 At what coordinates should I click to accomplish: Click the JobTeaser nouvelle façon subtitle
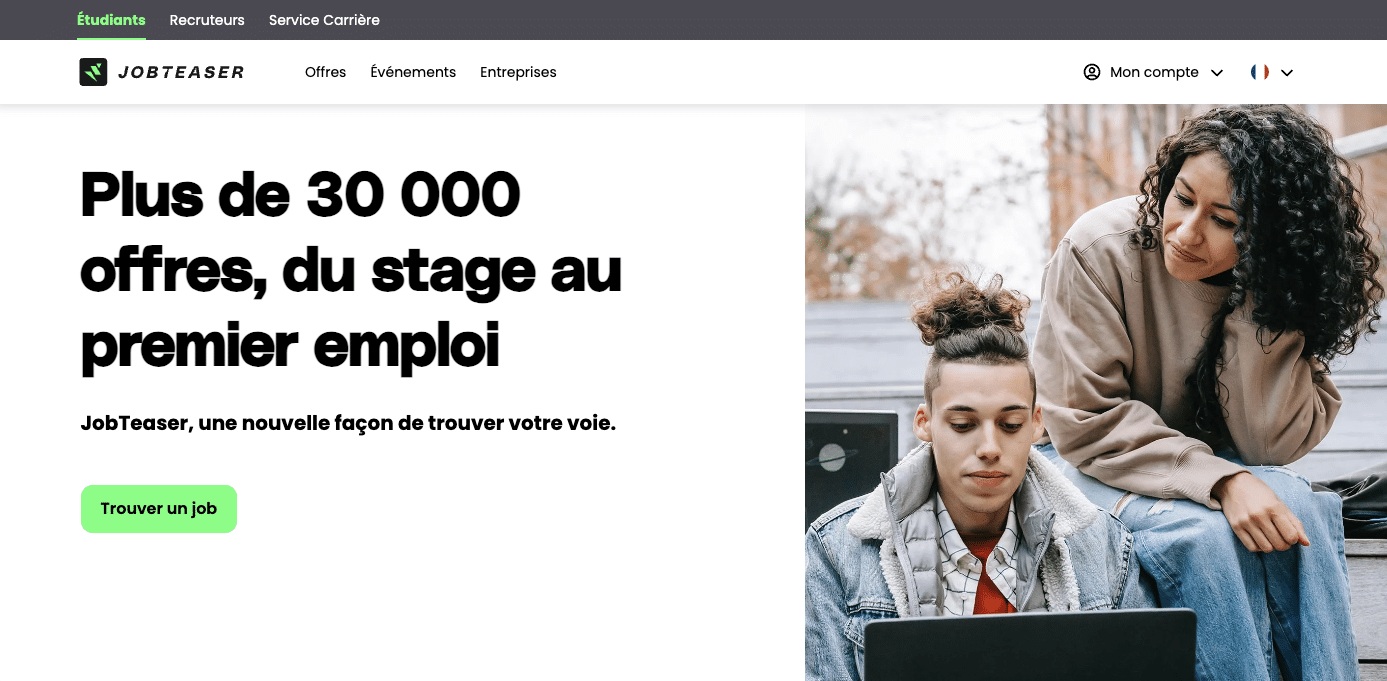click(x=348, y=423)
